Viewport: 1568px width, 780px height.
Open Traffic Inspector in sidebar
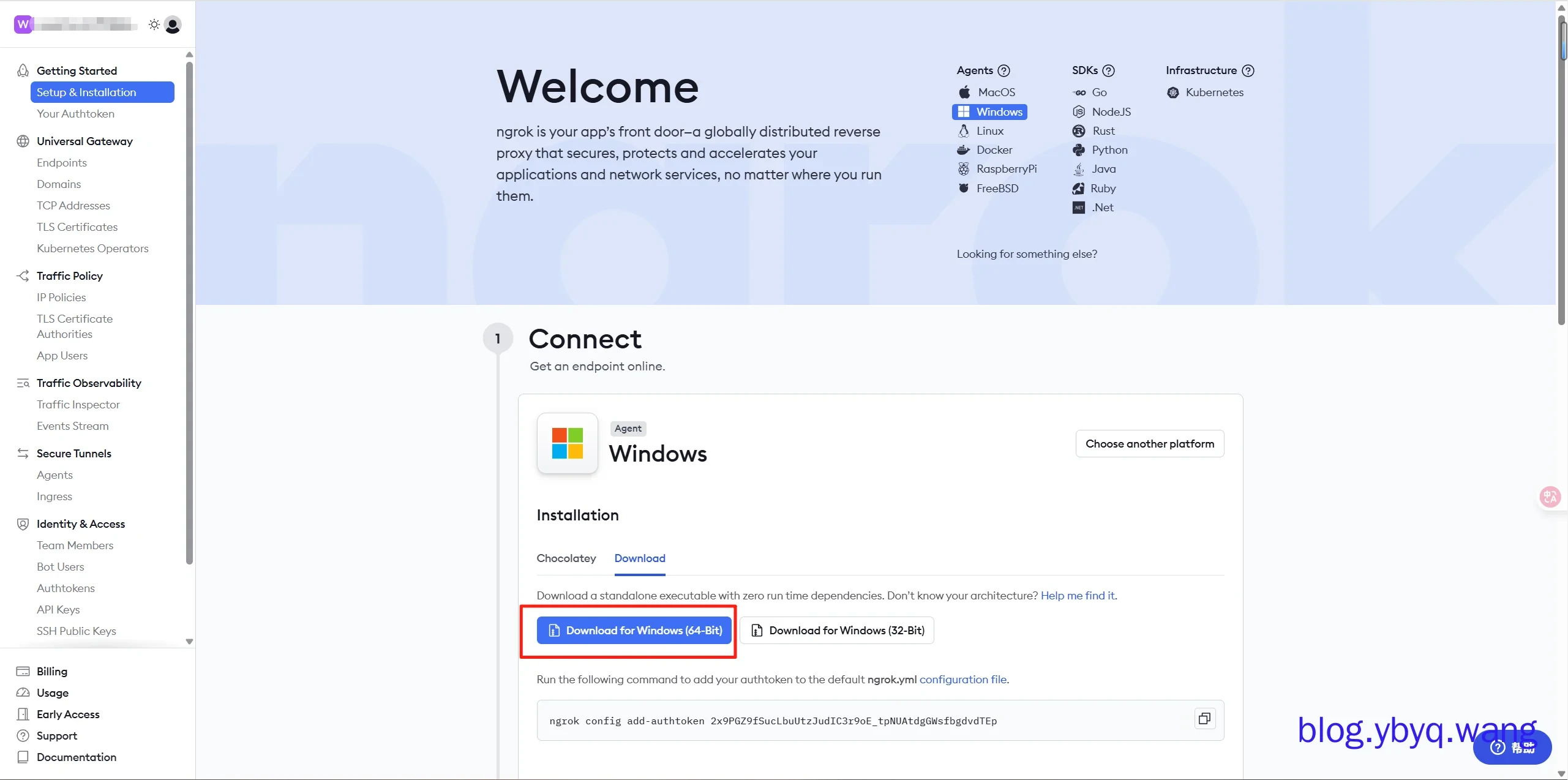coord(78,404)
